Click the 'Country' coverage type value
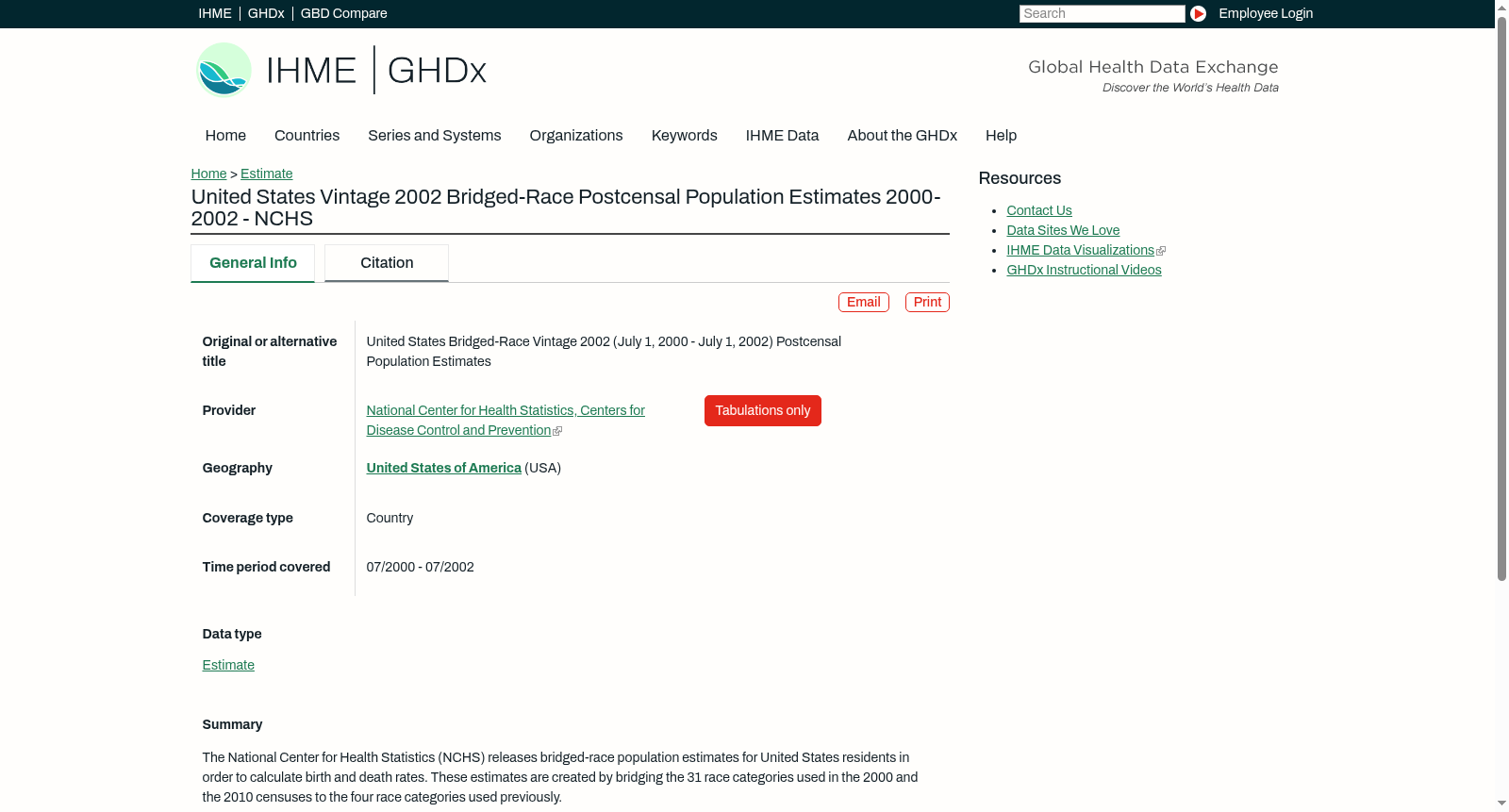The image size is (1509, 812). (x=390, y=518)
